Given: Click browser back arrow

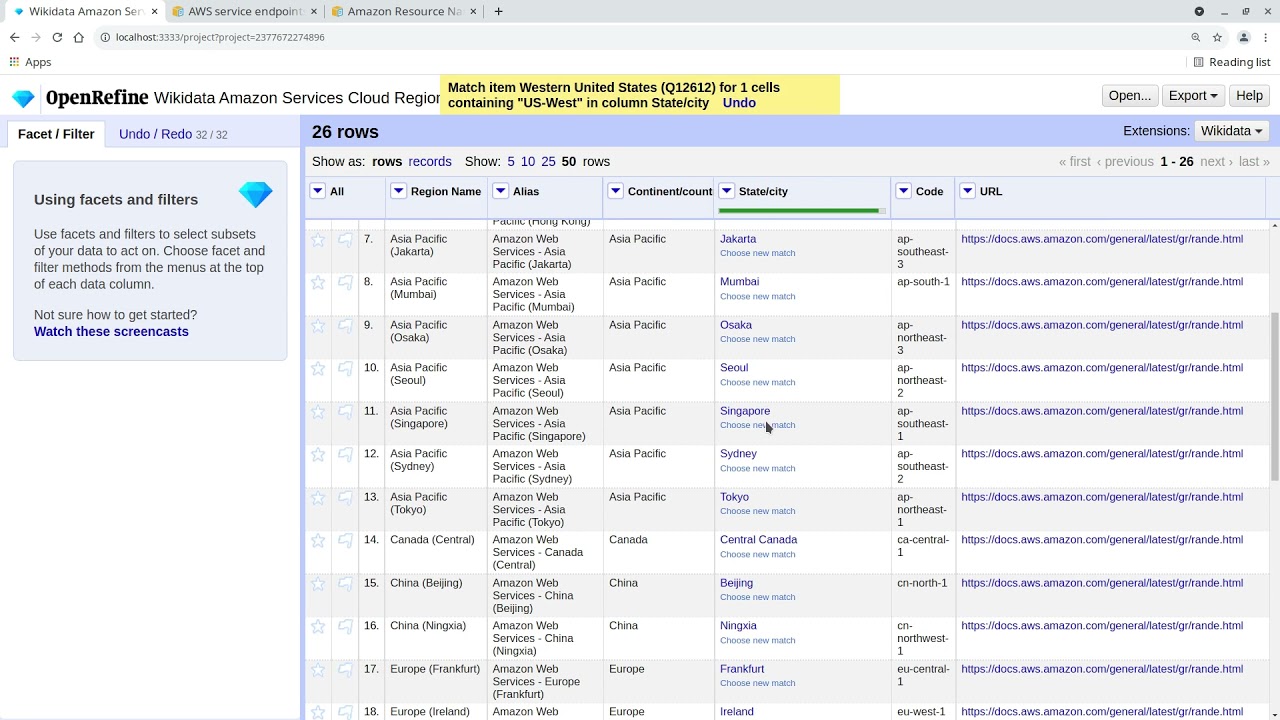Looking at the screenshot, I should [14, 37].
